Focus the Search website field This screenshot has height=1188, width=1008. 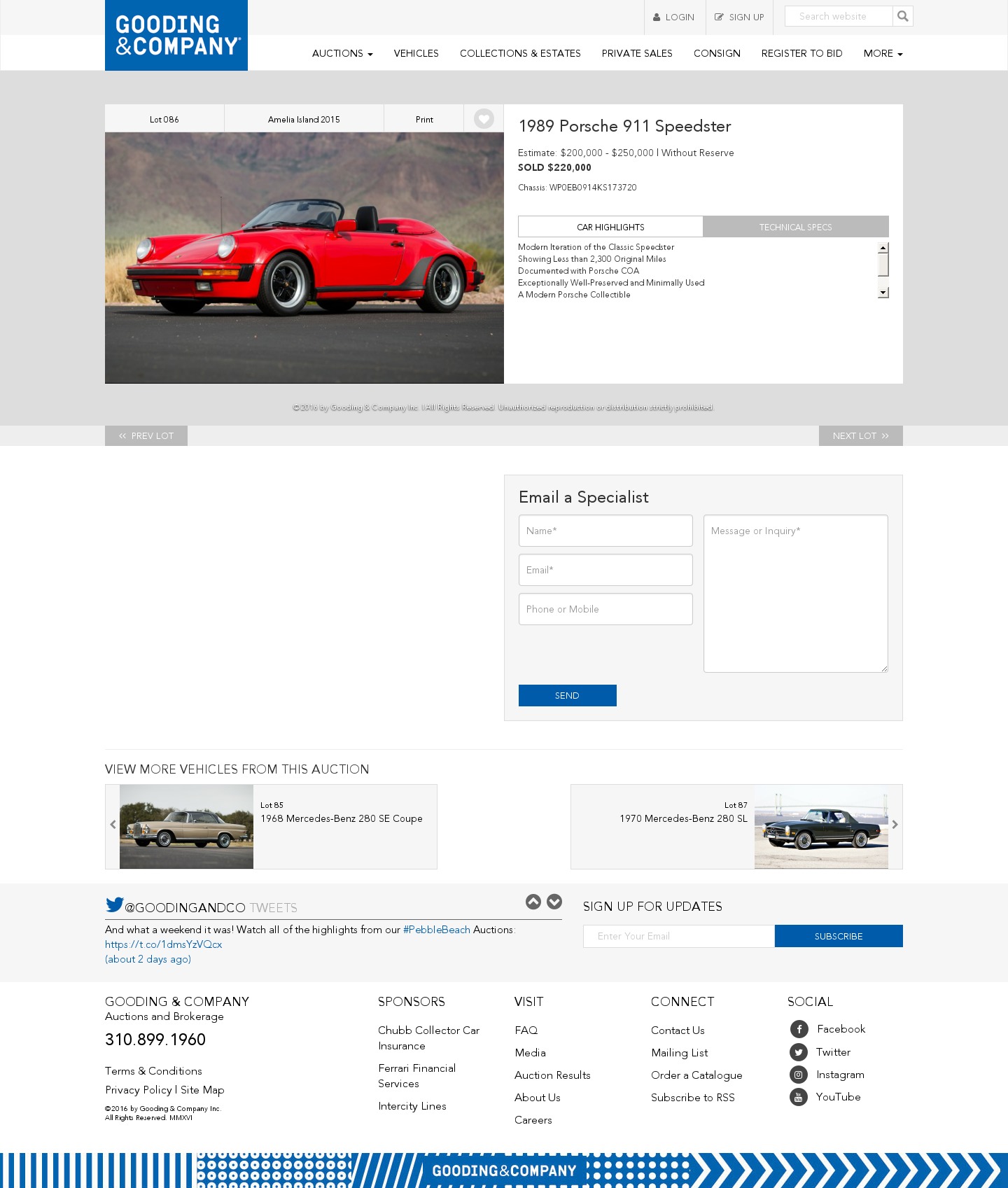pos(839,16)
